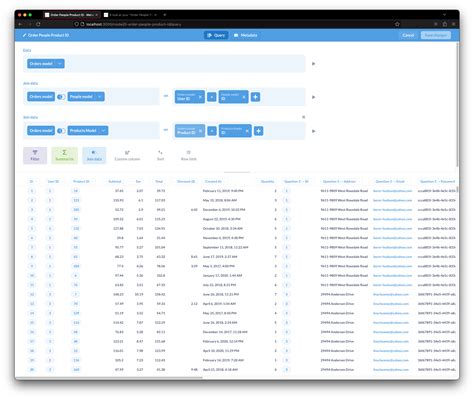
Task: Switch to the Metadata tab
Action: point(245,35)
